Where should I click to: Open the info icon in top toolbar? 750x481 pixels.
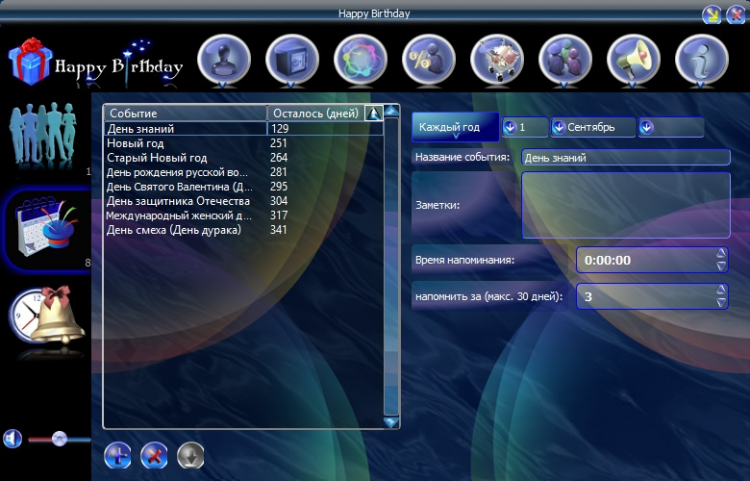pyautogui.click(x=702, y=60)
